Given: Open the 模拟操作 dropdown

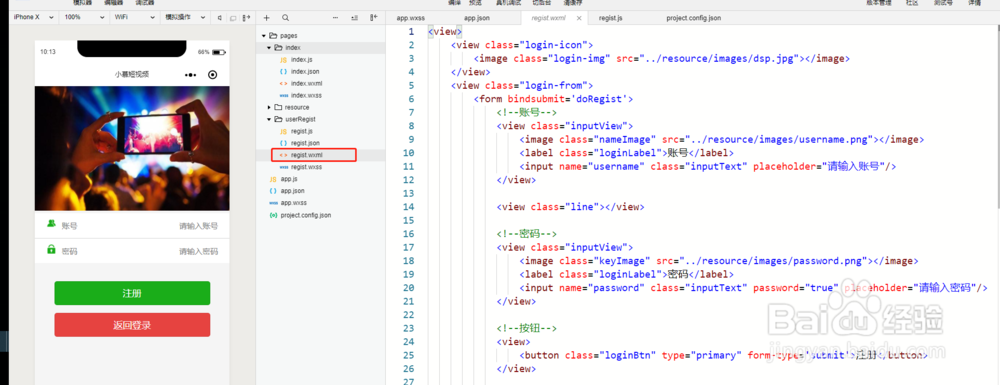Looking at the screenshot, I should [186, 17].
